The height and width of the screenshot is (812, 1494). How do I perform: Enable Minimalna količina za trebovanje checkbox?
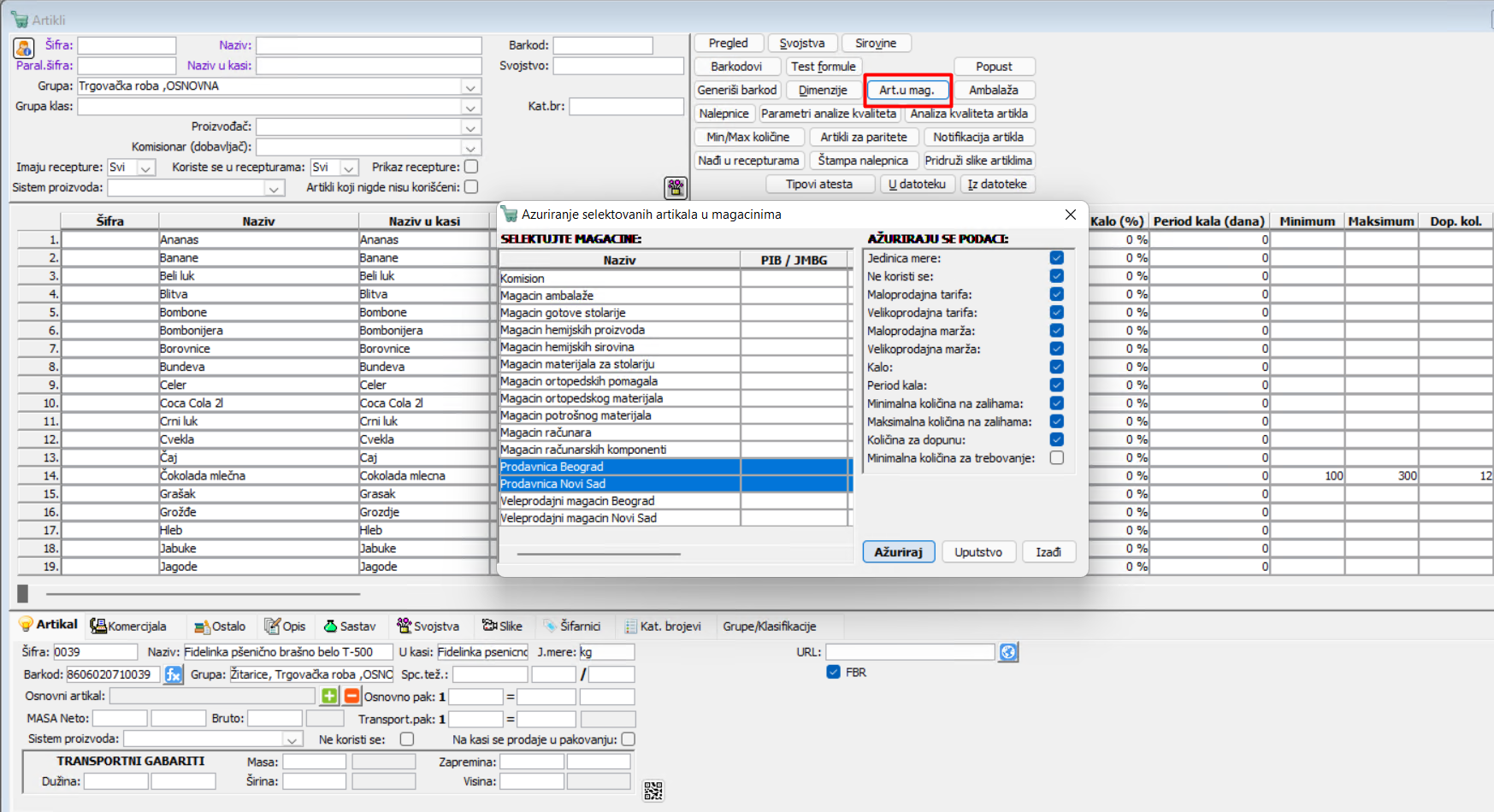tap(1057, 458)
